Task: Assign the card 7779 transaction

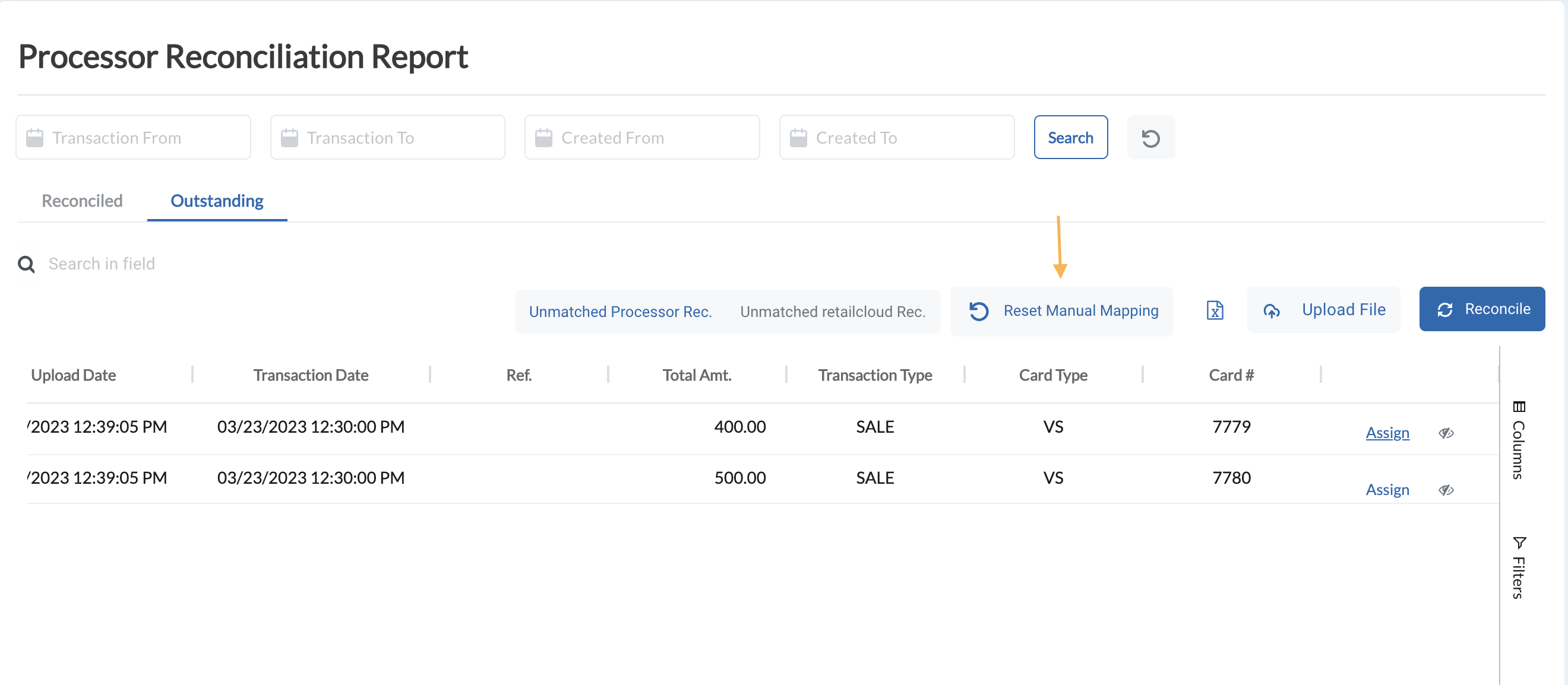Action: click(1387, 433)
